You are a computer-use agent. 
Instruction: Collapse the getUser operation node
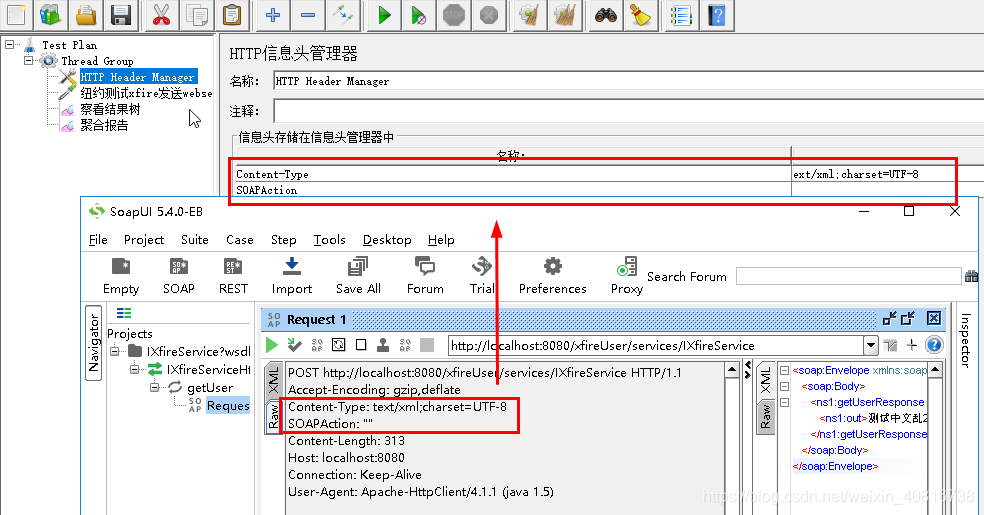point(154,387)
